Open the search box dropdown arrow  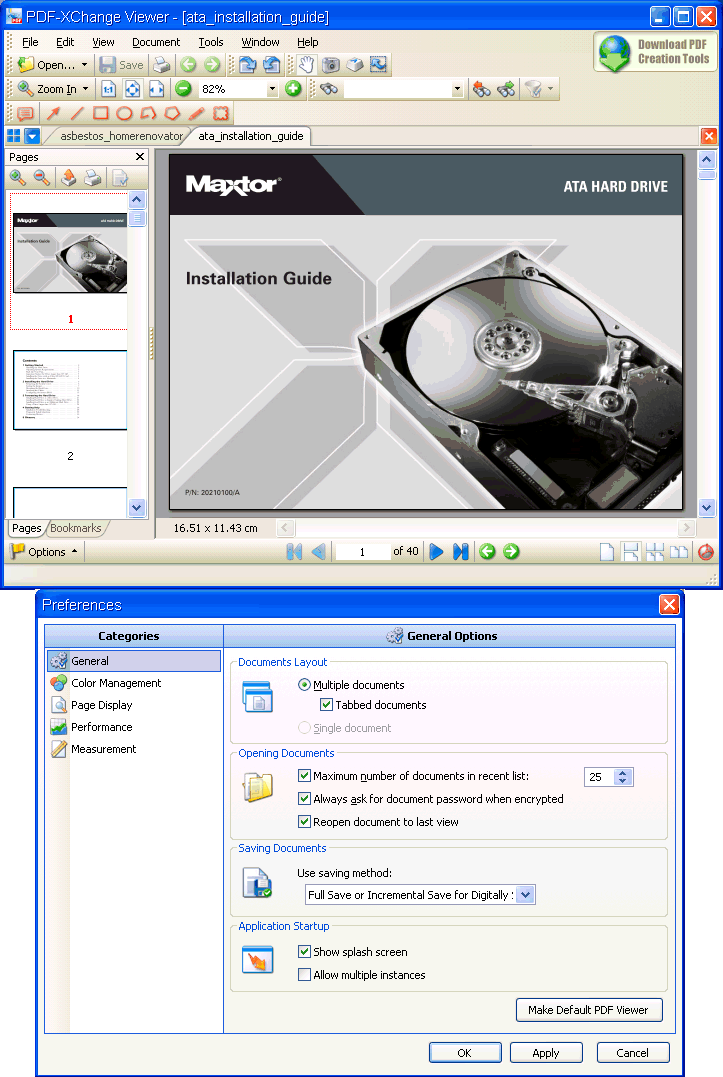point(457,89)
